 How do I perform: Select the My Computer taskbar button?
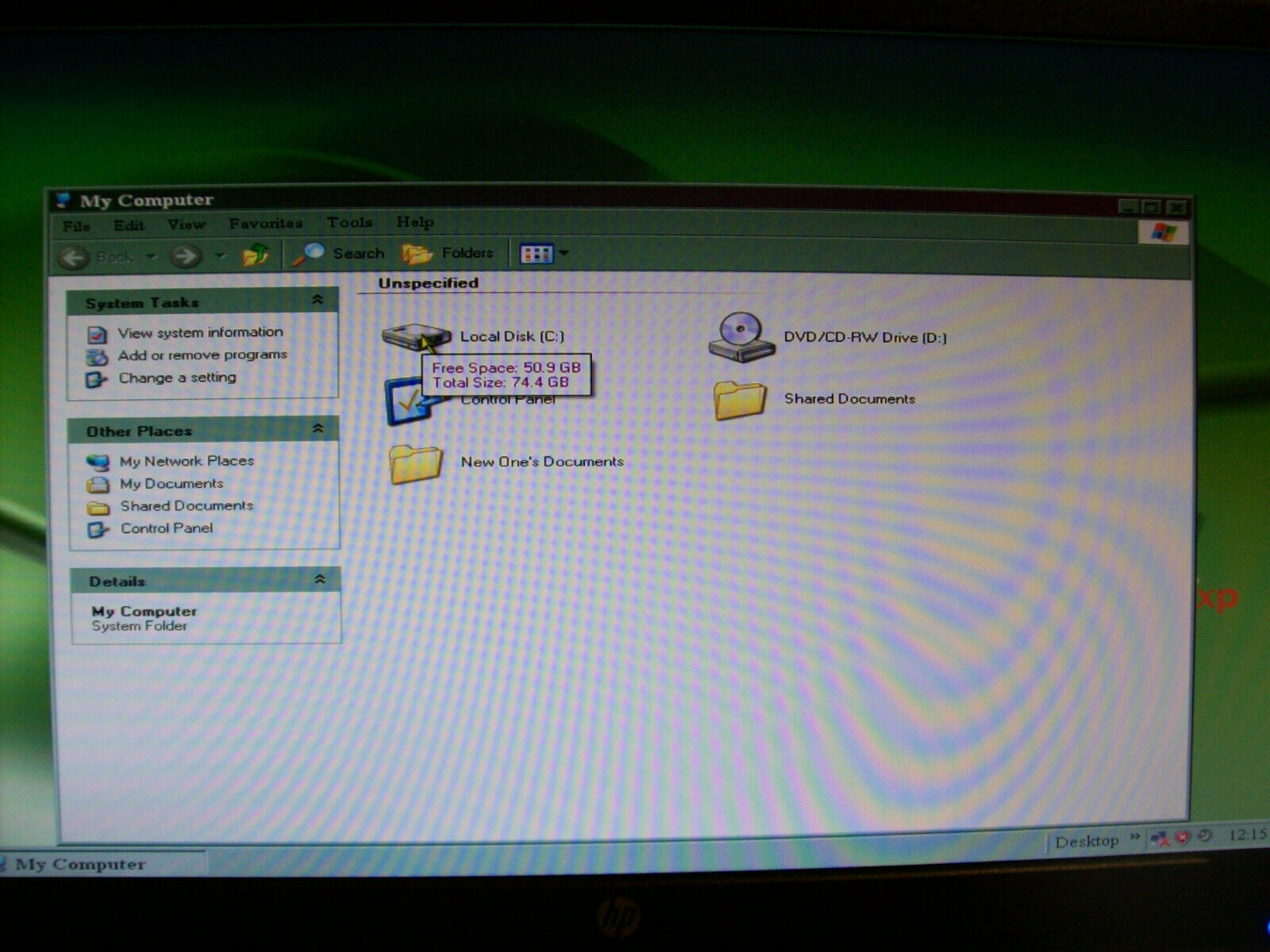[x=102, y=865]
